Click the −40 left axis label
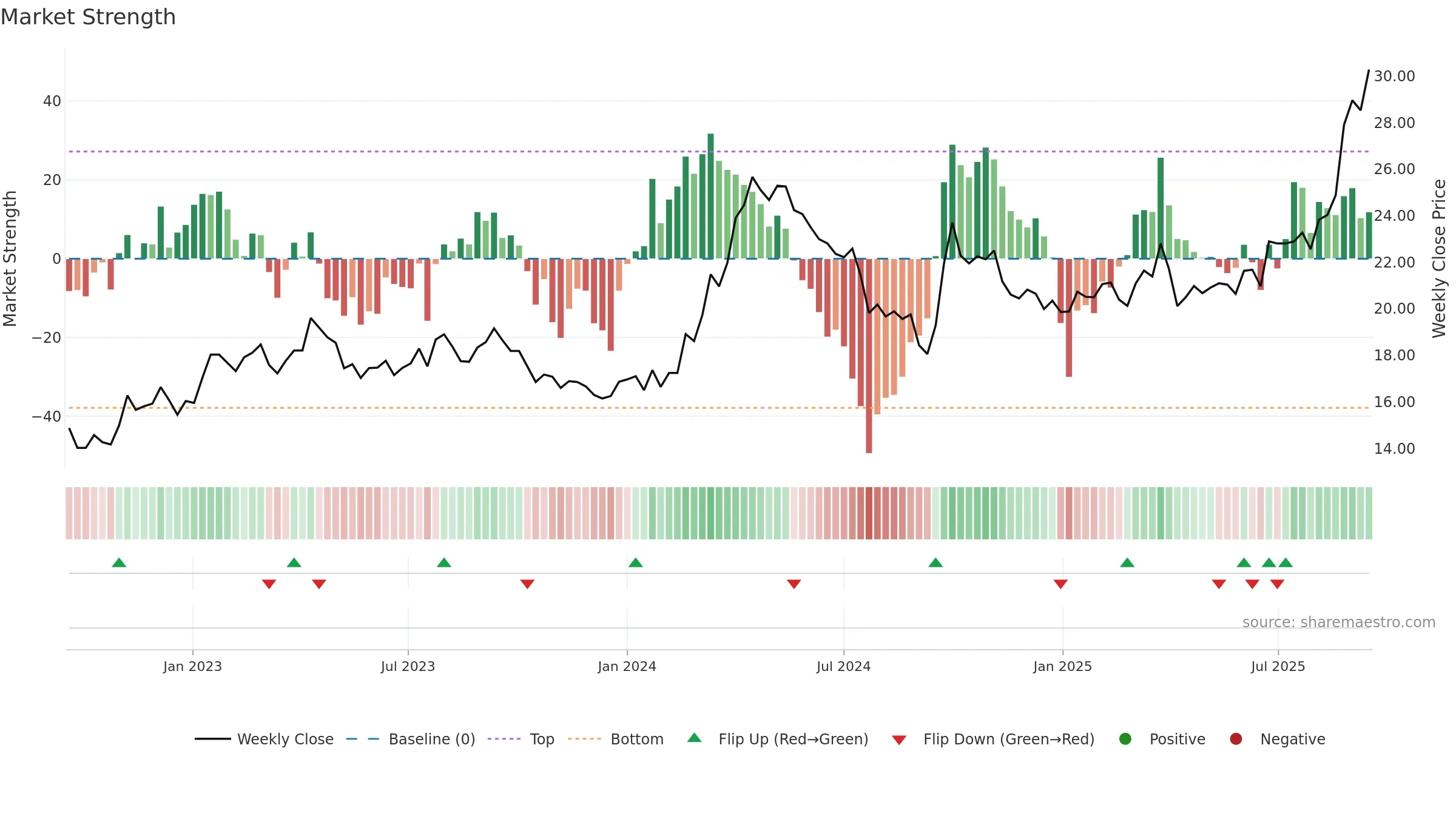Image resolution: width=1456 pixels, height=819 pixels. click(46, 416)
